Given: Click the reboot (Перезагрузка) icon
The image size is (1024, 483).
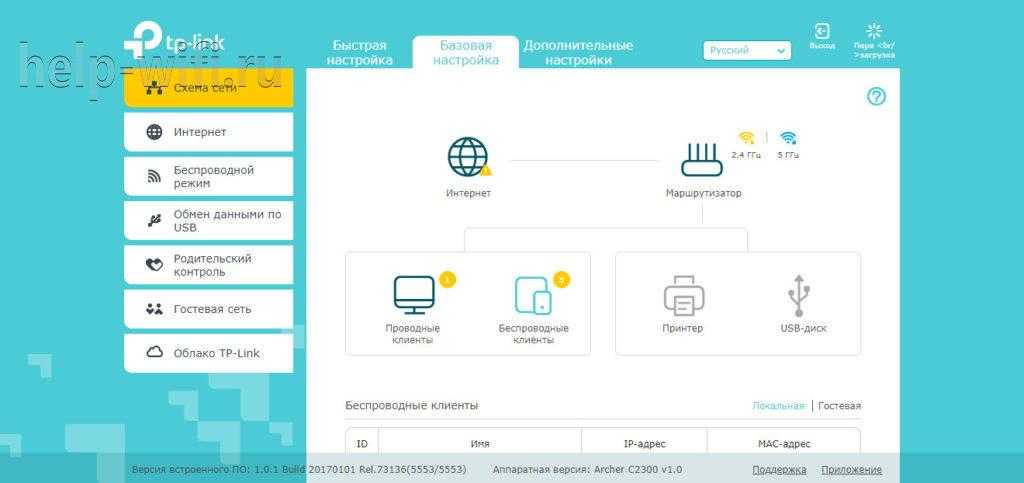Looking at the screenshot, I should coord(874,32).
